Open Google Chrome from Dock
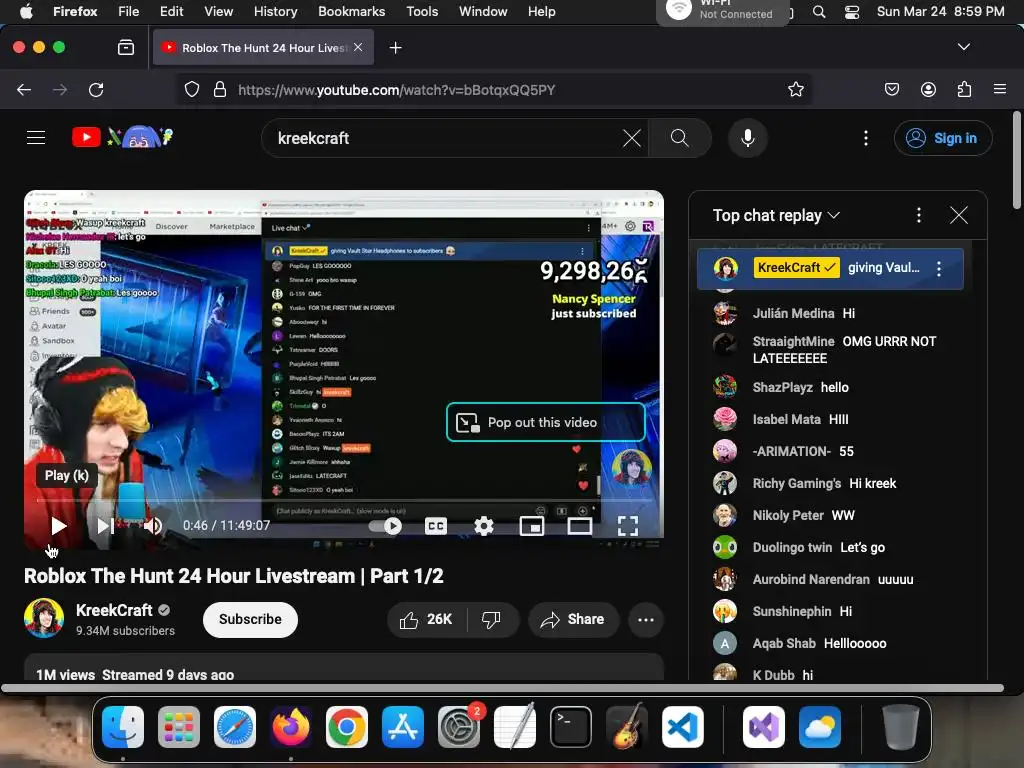 [347, 727]
